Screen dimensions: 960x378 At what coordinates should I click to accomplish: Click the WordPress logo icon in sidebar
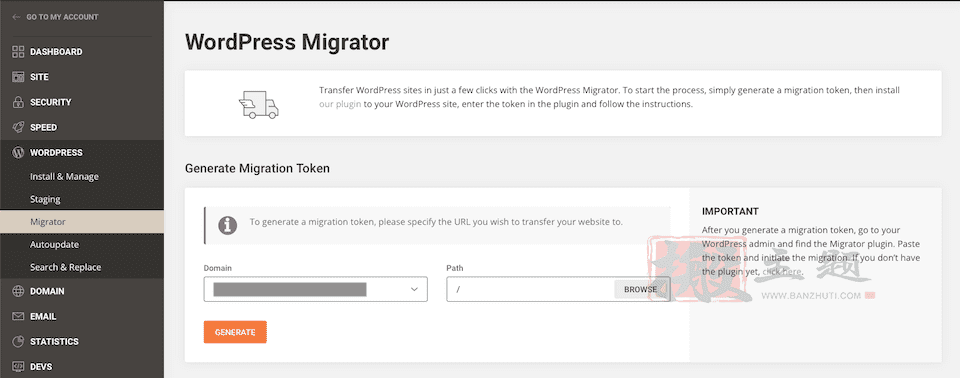[x=18, y=153]
